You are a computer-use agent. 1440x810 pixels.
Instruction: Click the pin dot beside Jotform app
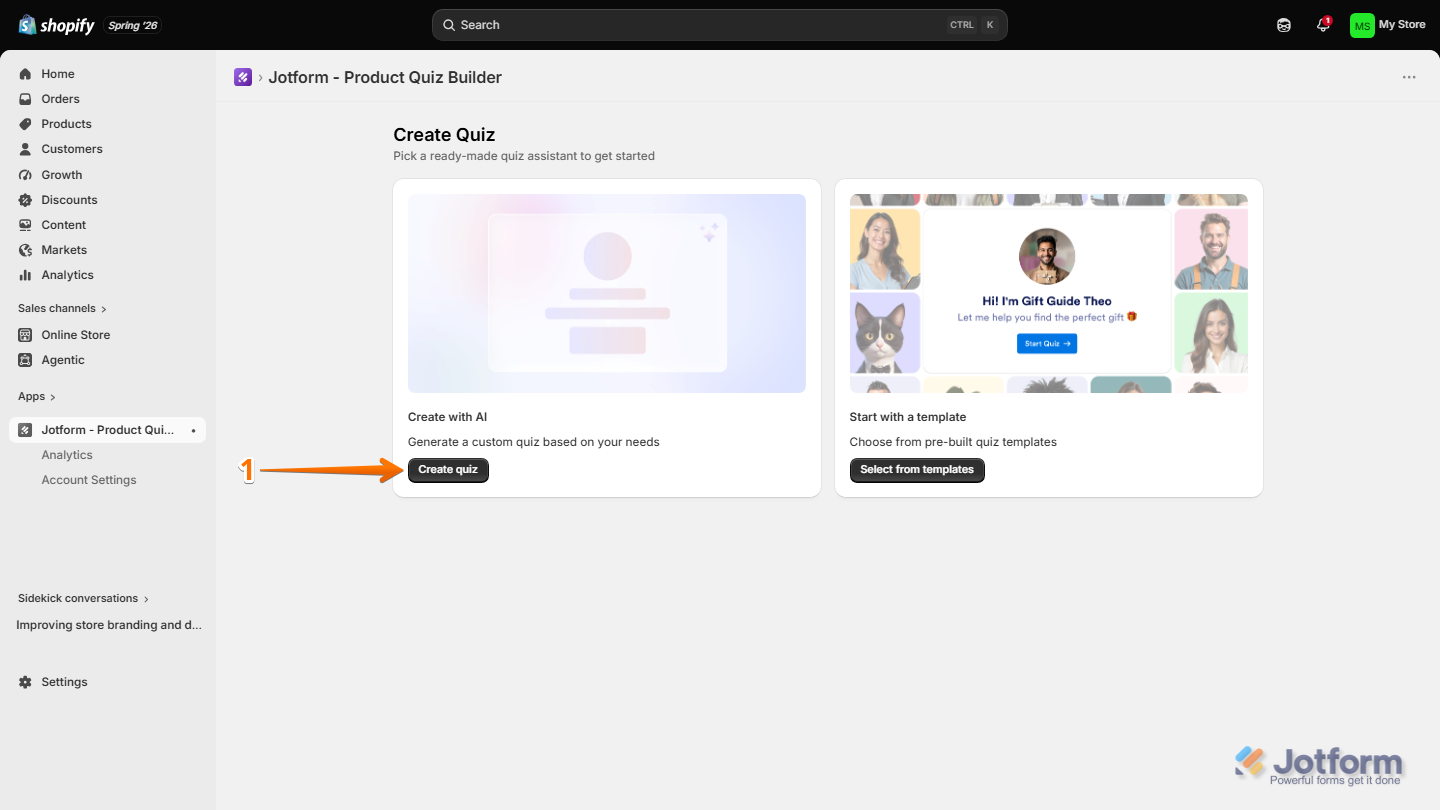pyautogui.click(x=193, y=431)
